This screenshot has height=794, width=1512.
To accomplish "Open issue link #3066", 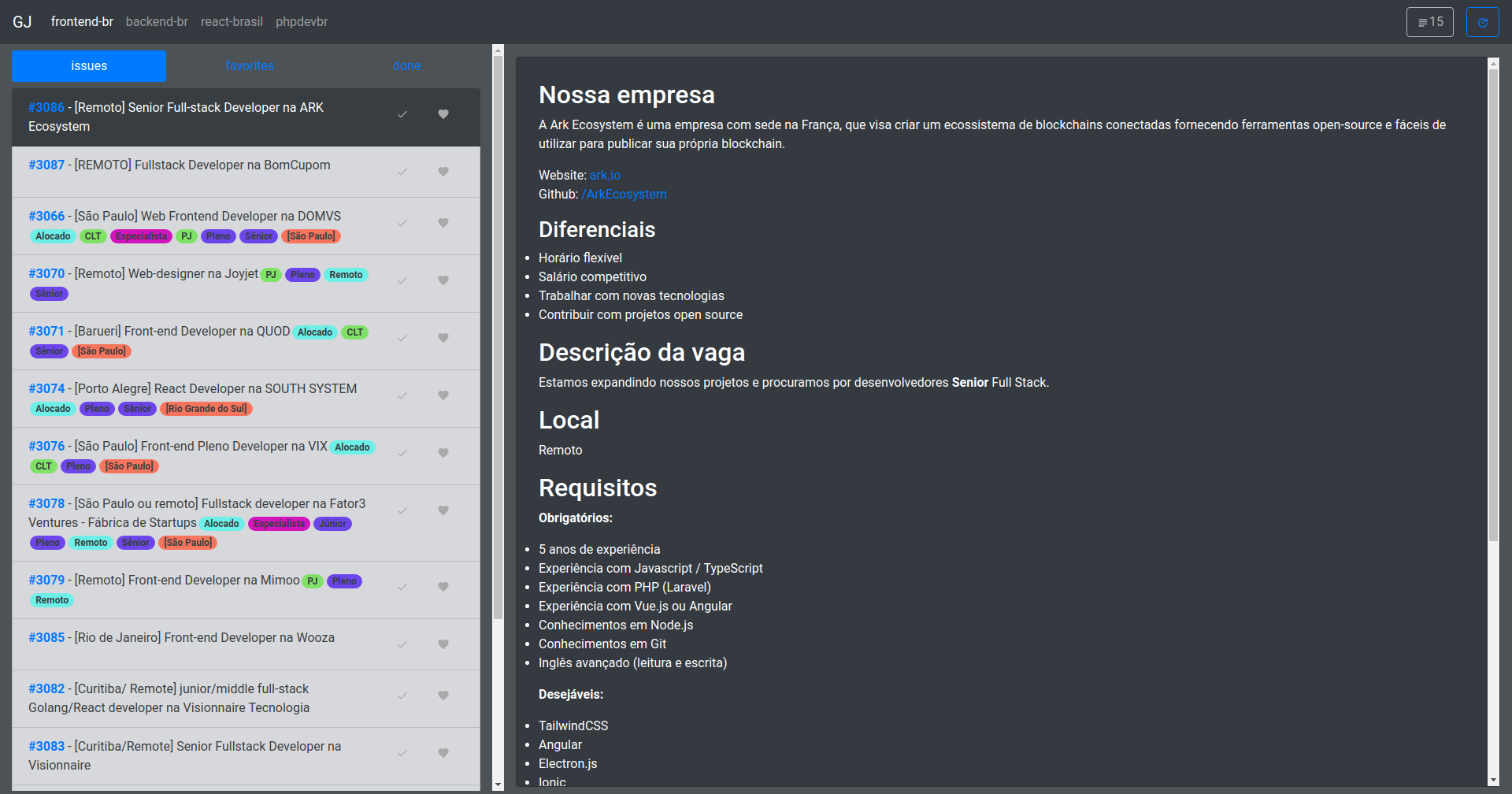I will click(x=46, y=216).
